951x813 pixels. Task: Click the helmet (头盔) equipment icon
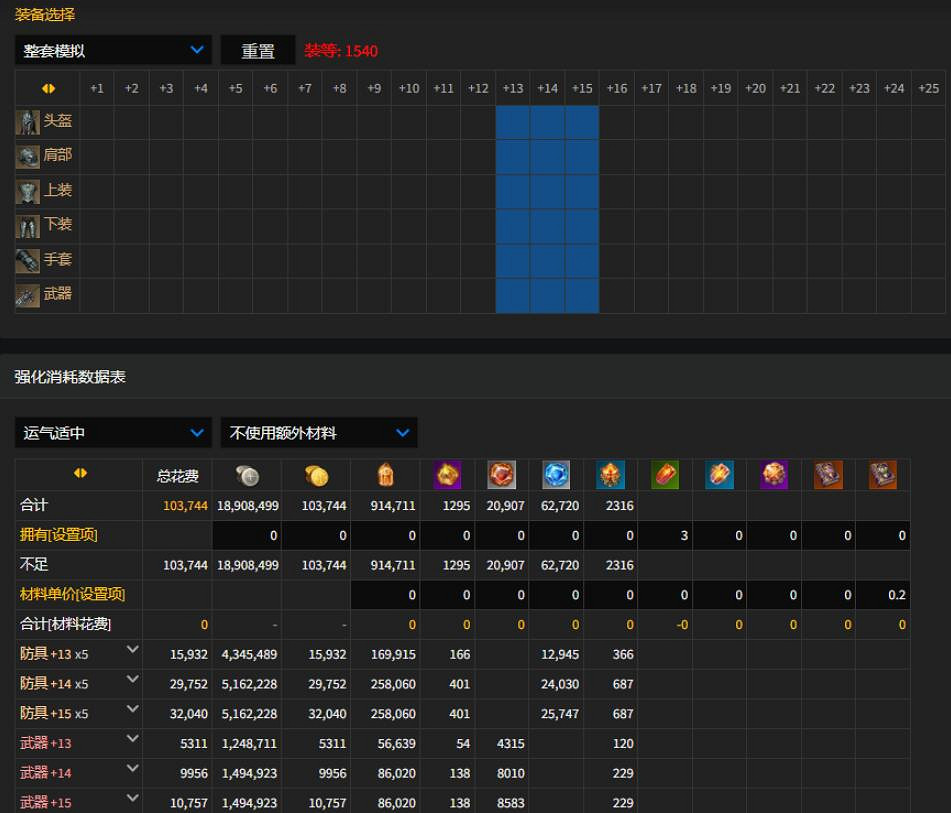point(27,122)
